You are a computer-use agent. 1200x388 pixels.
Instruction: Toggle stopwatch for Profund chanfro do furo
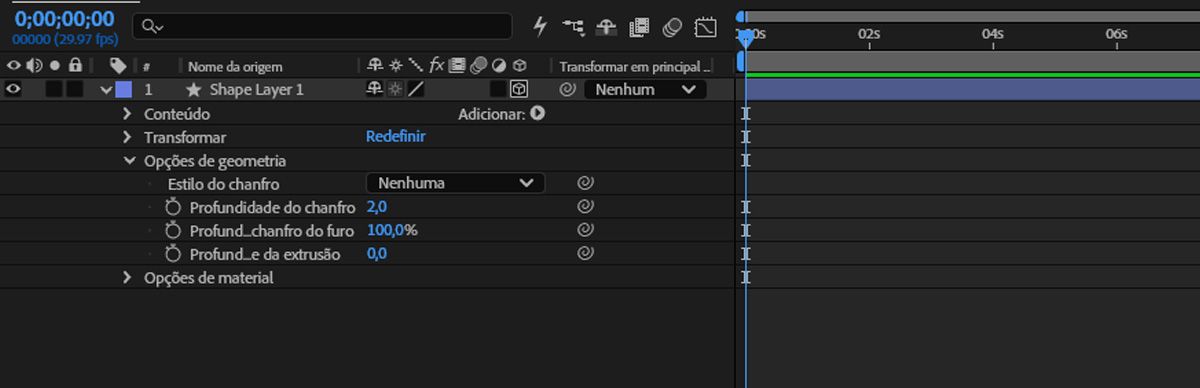173,230
